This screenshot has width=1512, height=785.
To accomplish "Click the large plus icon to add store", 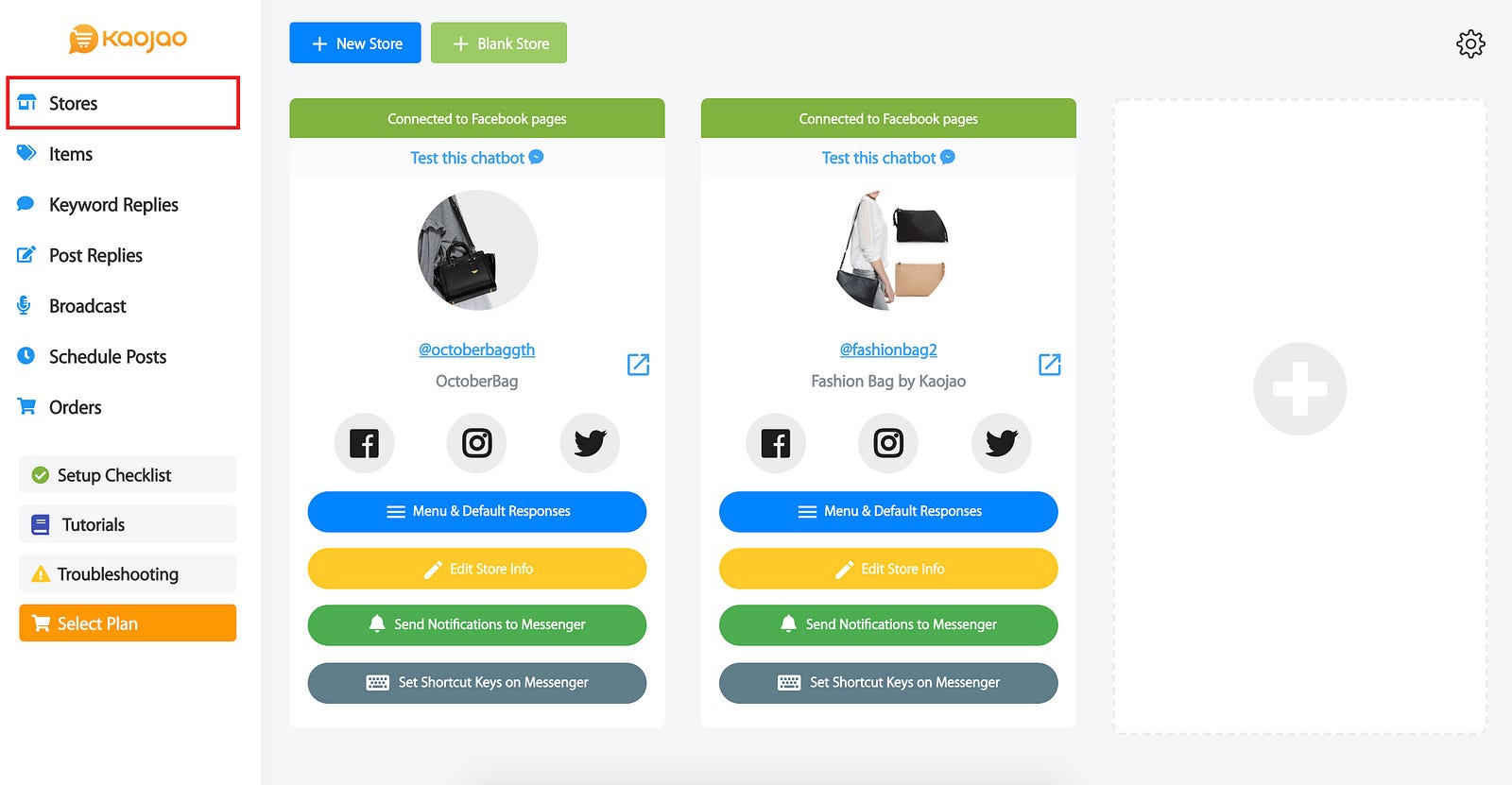I will pyautogui.click(x=1299, y=388).
